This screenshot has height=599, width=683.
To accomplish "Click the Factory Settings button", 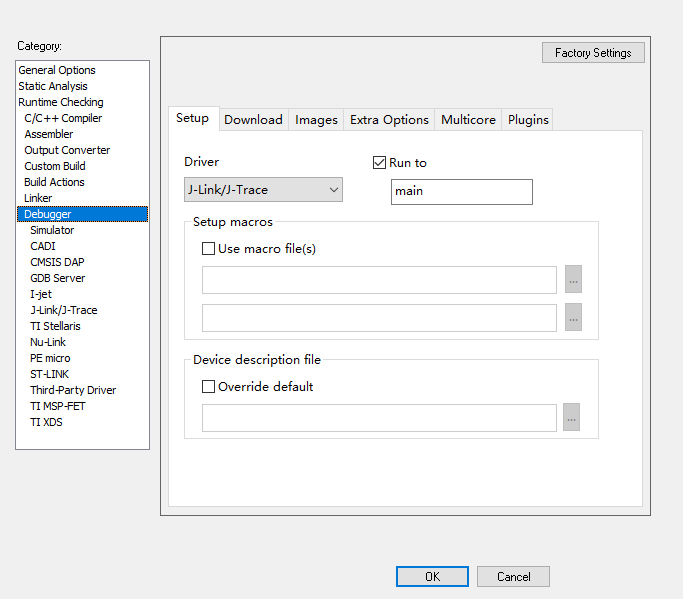I will pyautogui.click(x=593, y=53).
